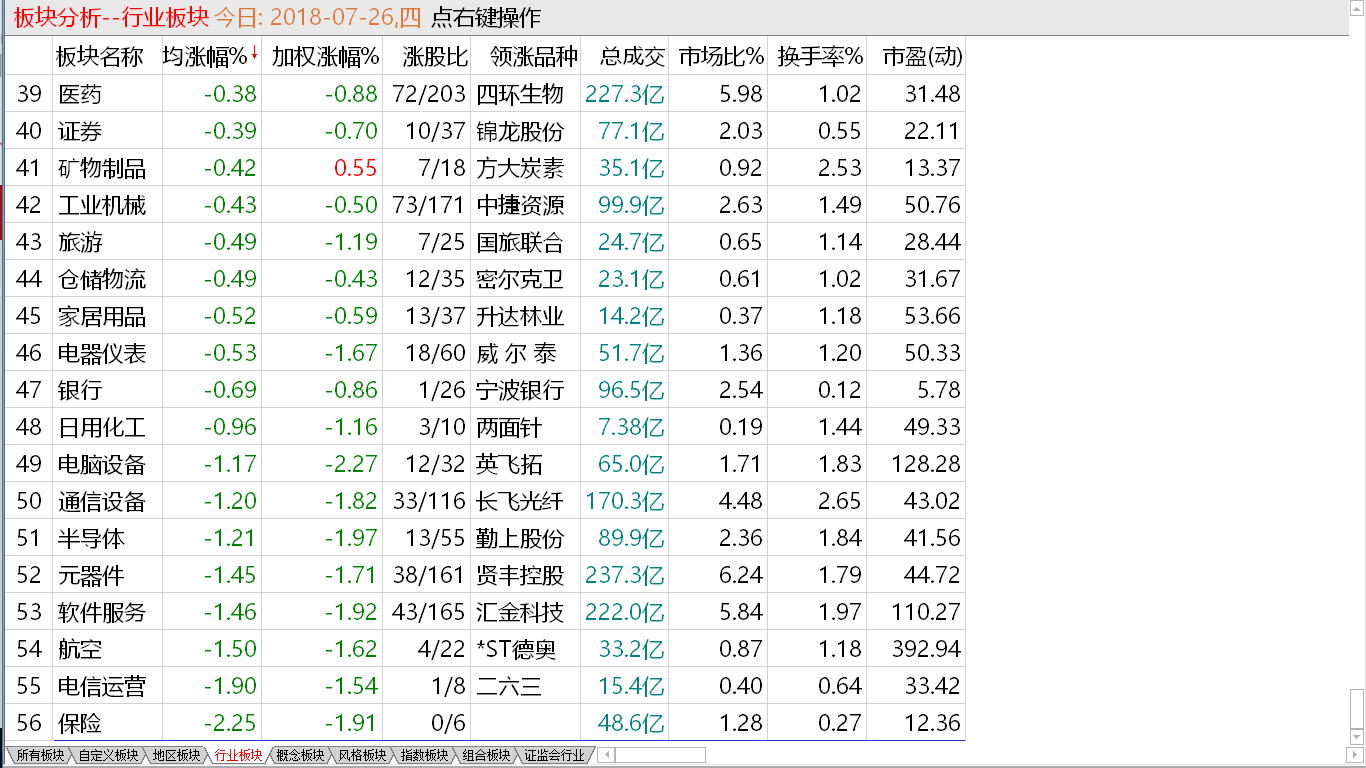Click leading stock 宁波银行
Viewport: 1366px width, 768px height.
coord(520,390)
